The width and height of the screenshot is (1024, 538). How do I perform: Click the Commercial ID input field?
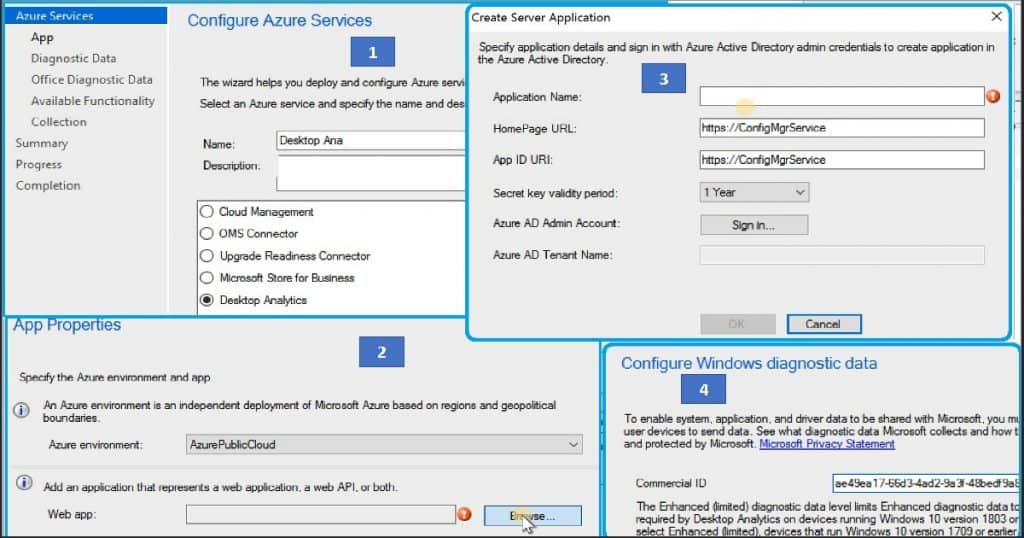(x=926, y=484)
